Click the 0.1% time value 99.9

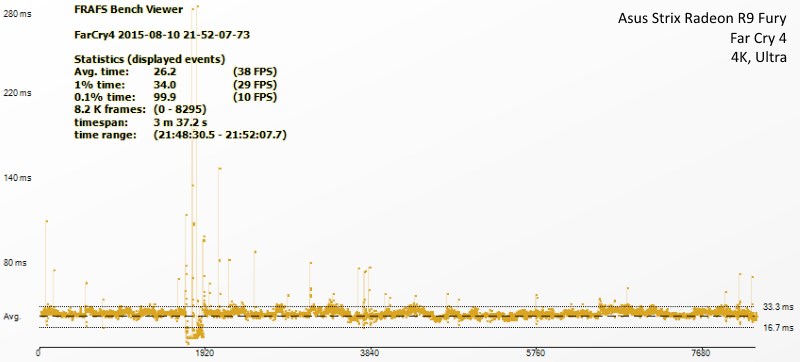[x=165, y=97]
